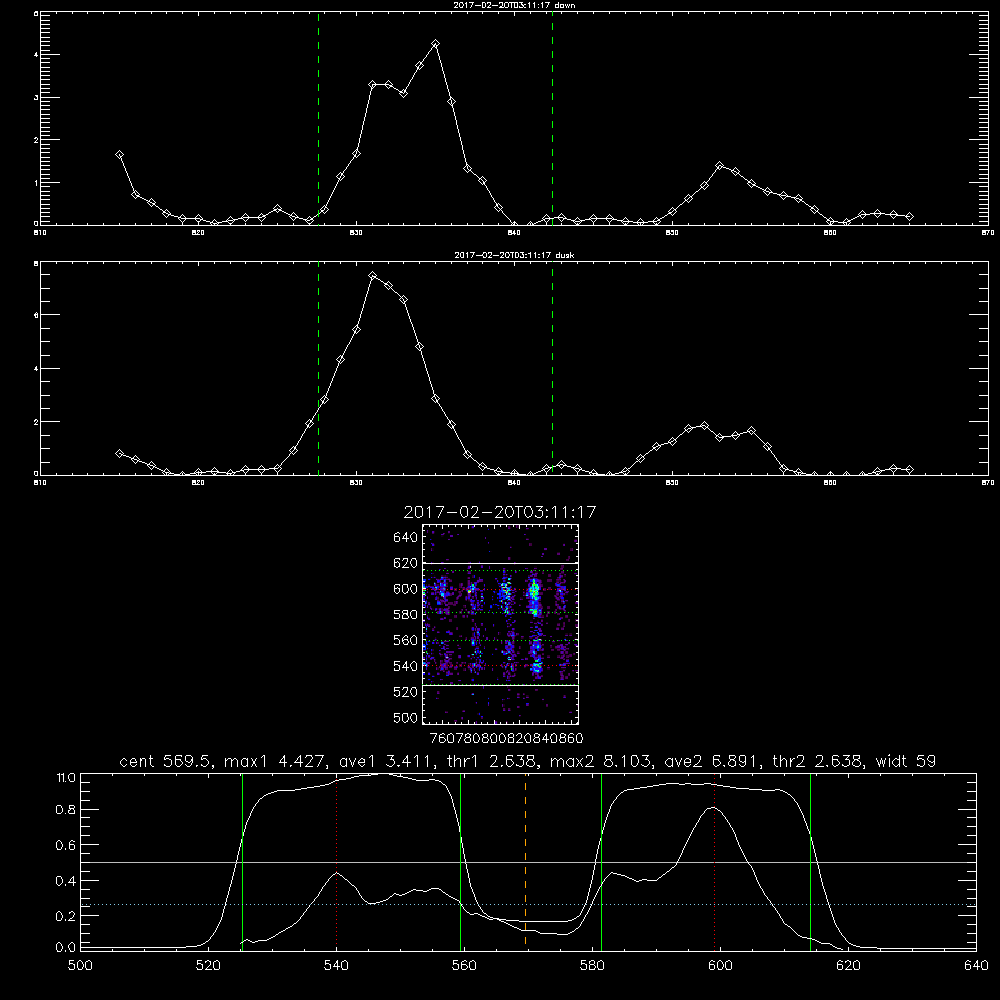This screenshot has width=1000, height=1000.
Task: Click the '520' y-axis label of spectral image
Action: 406,692
